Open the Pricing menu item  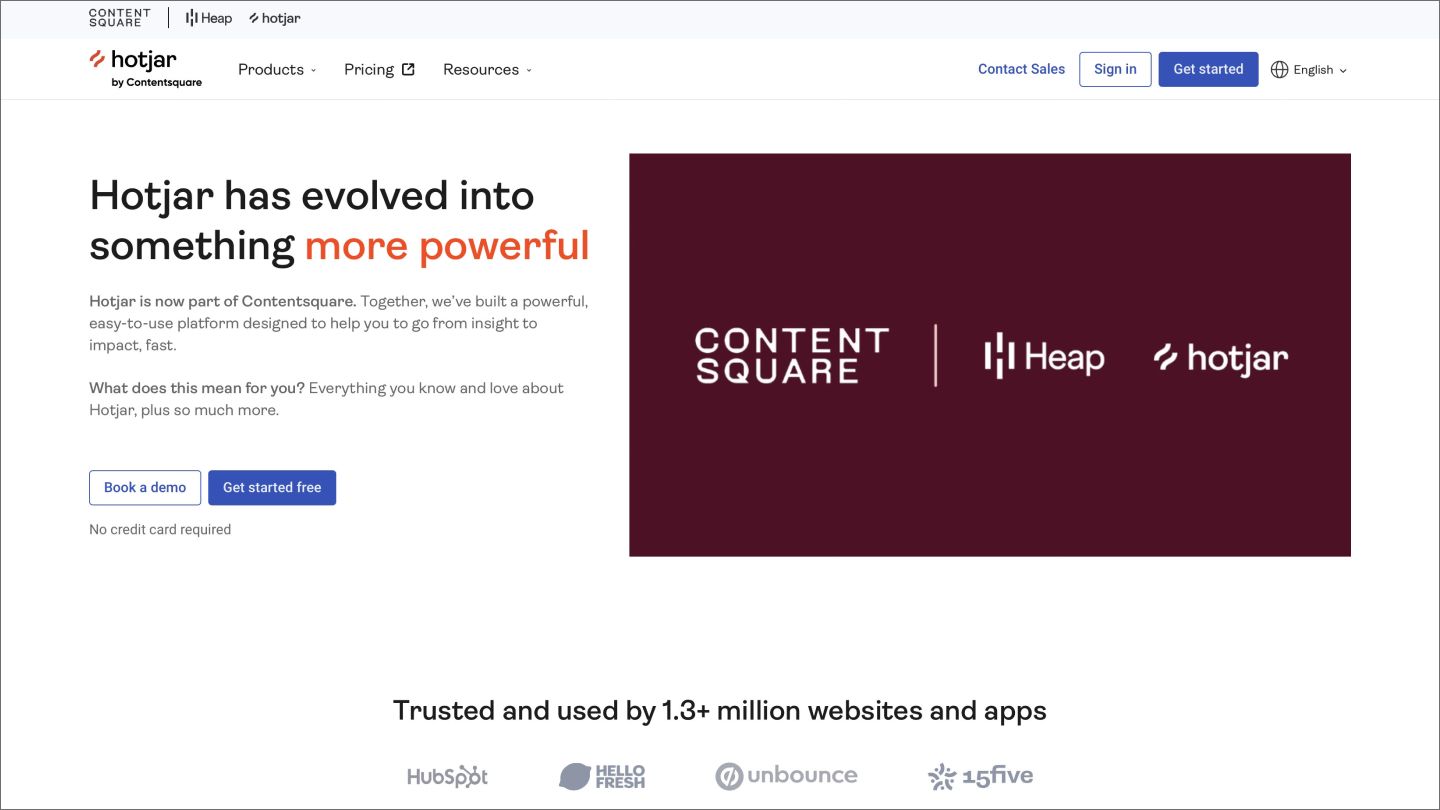click(368, 69)
